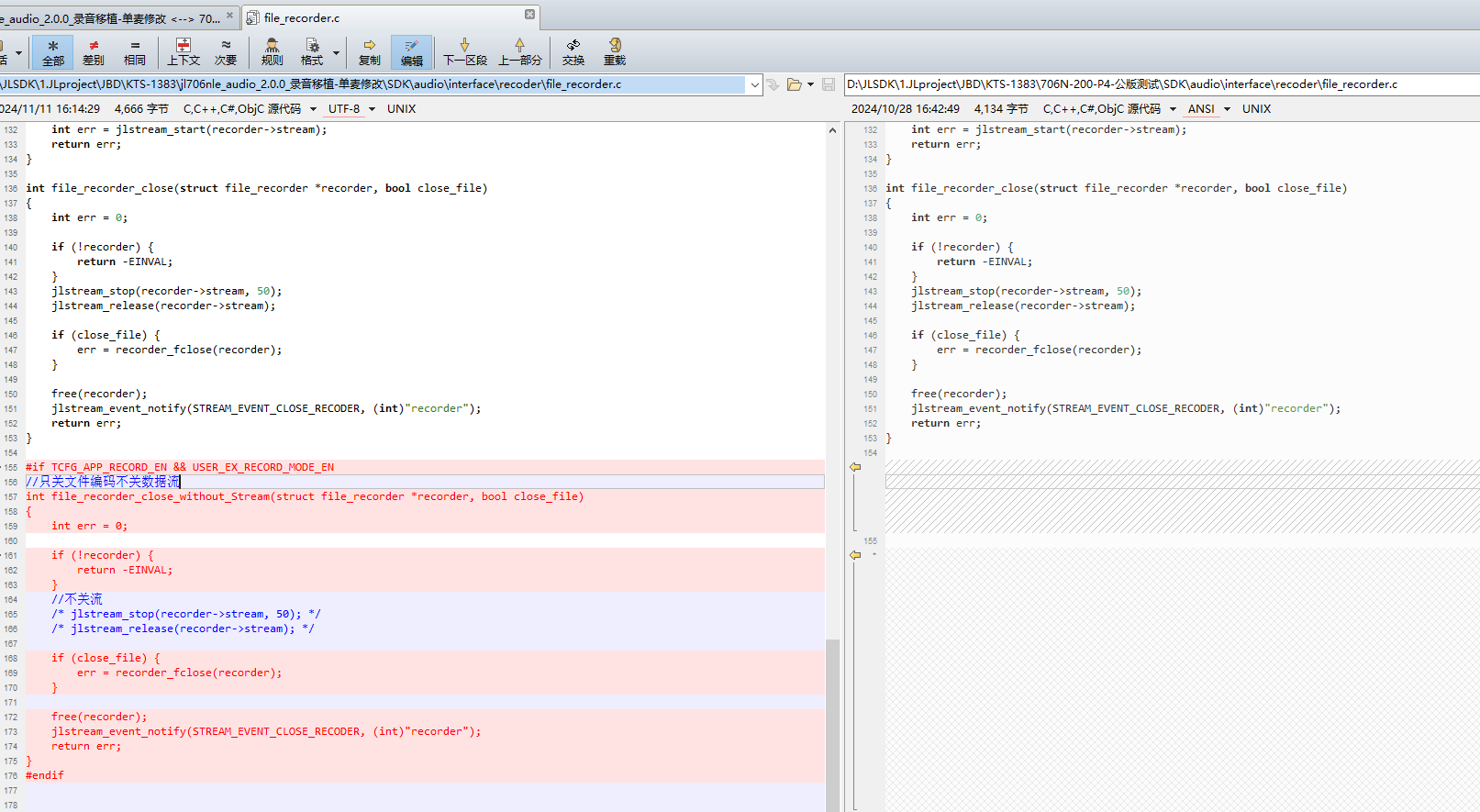Reload files with the 重载 icon

615,52
